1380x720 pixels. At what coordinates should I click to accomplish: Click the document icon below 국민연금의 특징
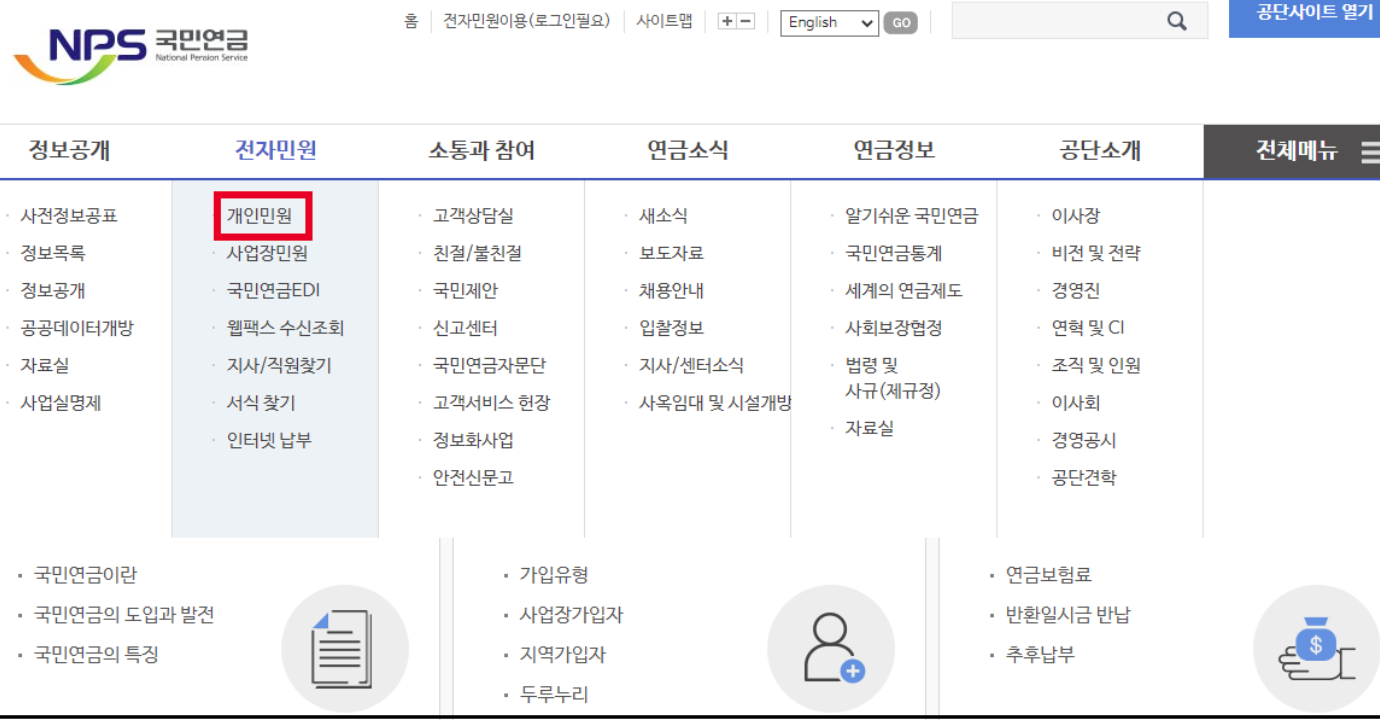point(345,647)
